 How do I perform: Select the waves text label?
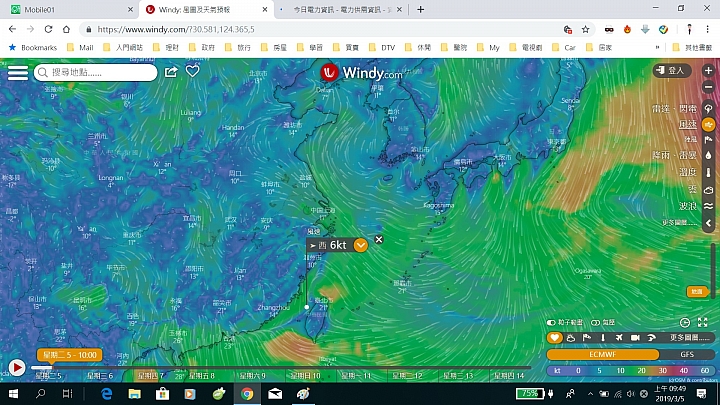688,206
